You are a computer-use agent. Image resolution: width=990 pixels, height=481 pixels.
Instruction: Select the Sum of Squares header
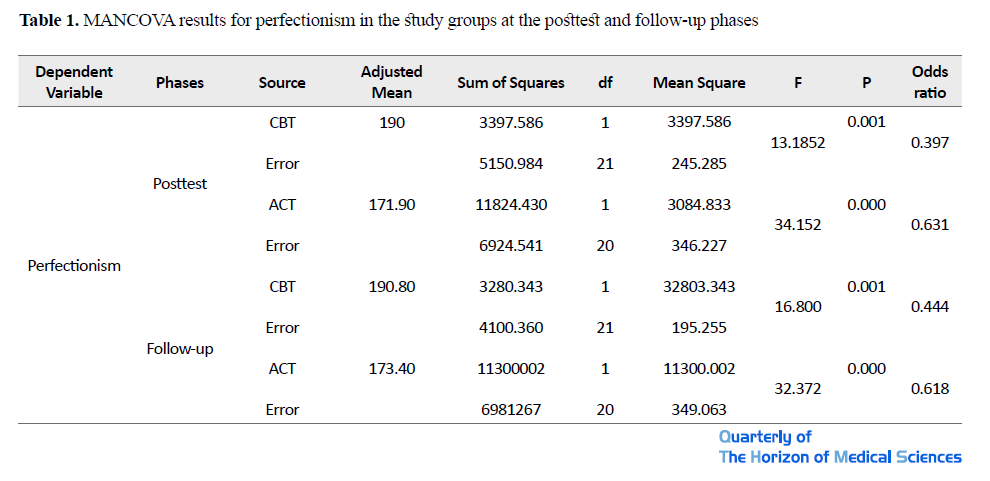tap(511, 83)
